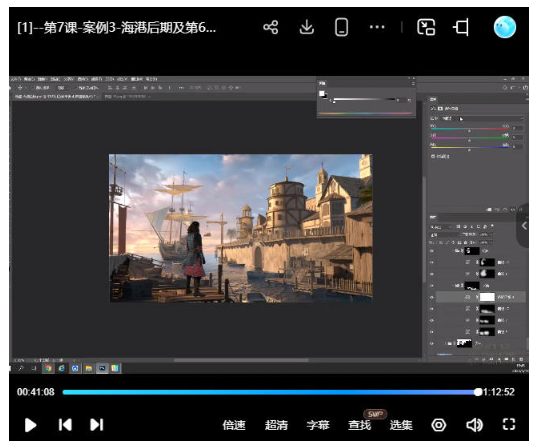The image size is (536, 446).
Task: Click the taskbar search magnifier icon
Action: (x=21, y=368)
